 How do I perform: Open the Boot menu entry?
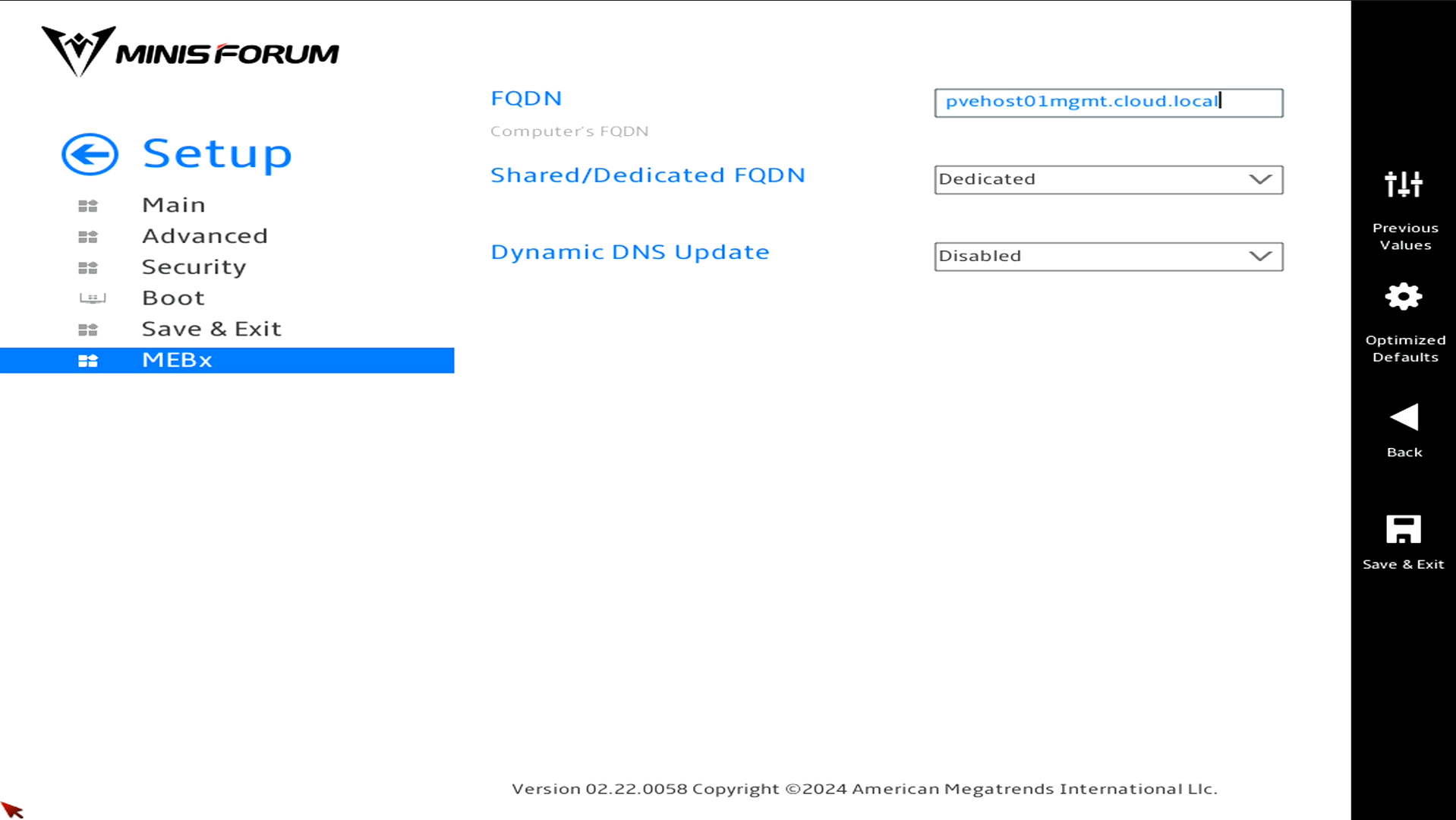pos(173,298)
